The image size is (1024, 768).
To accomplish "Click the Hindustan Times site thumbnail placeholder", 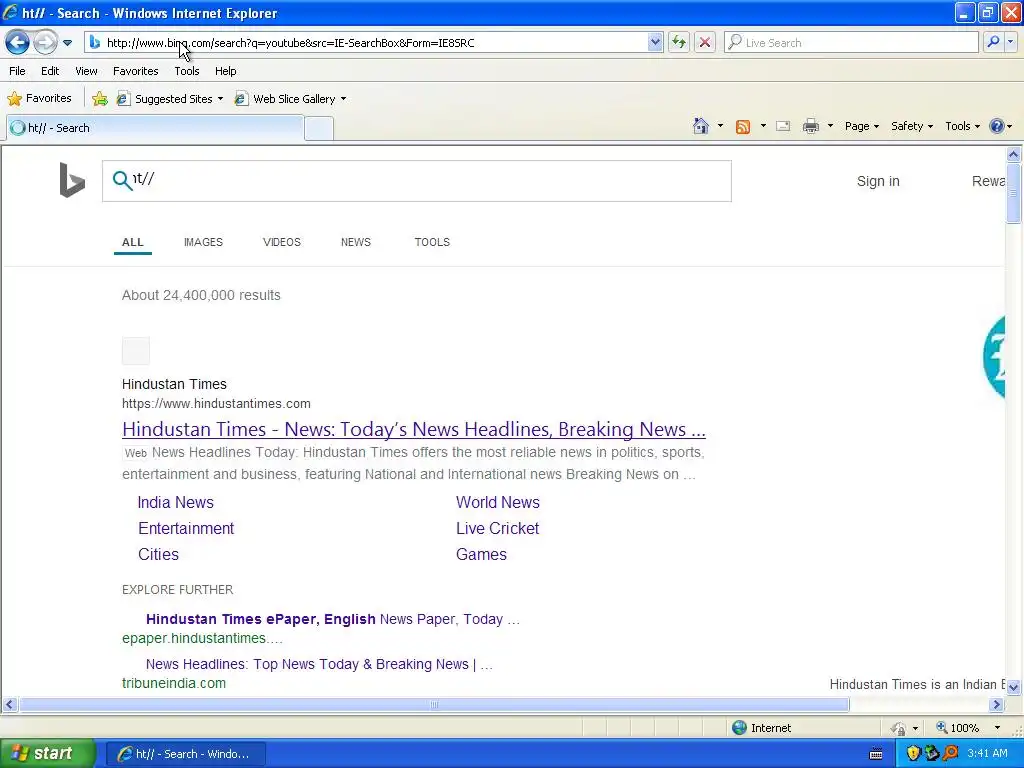I will pos(136,351).
